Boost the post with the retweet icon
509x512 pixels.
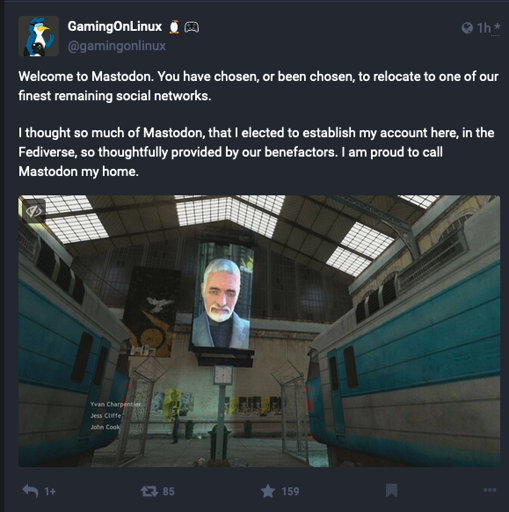149,491
